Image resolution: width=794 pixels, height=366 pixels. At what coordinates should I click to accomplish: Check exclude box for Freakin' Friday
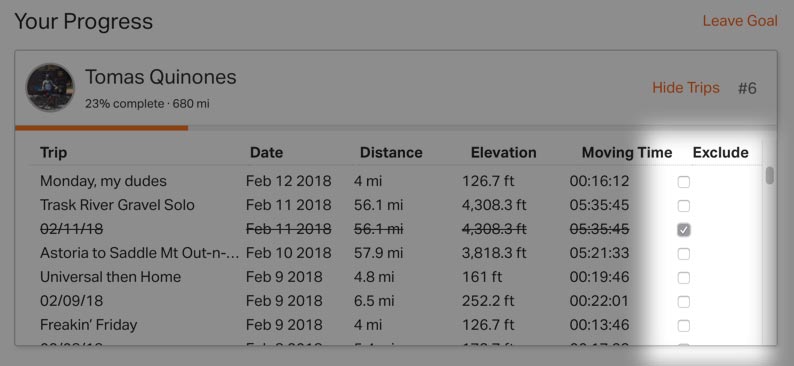(x=684, y=325)
